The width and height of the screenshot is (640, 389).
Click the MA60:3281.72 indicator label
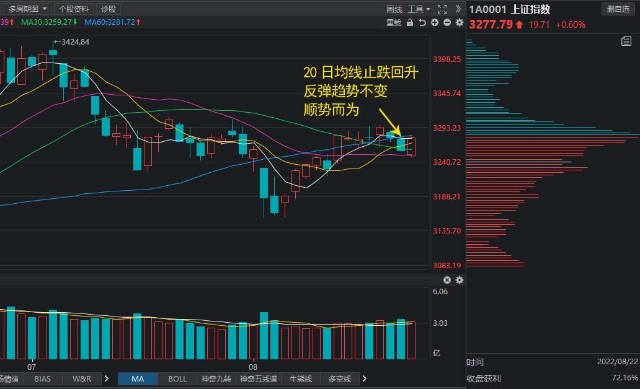click(112, 22)
